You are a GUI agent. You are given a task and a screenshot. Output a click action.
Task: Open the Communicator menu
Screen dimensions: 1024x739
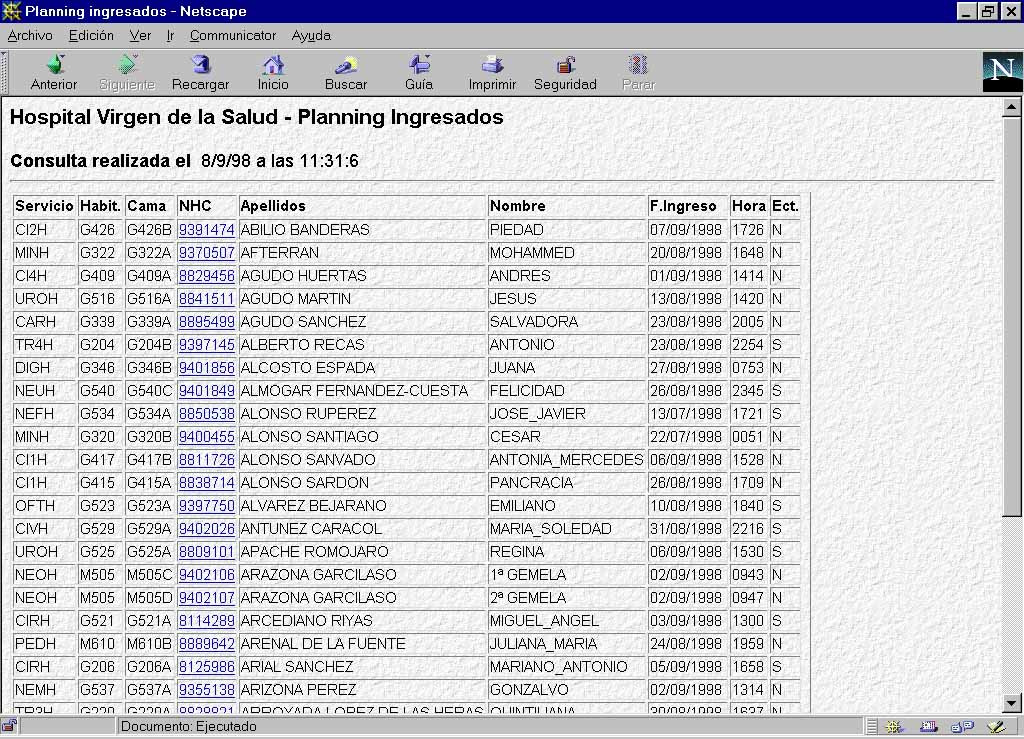(x=233, y=35)
